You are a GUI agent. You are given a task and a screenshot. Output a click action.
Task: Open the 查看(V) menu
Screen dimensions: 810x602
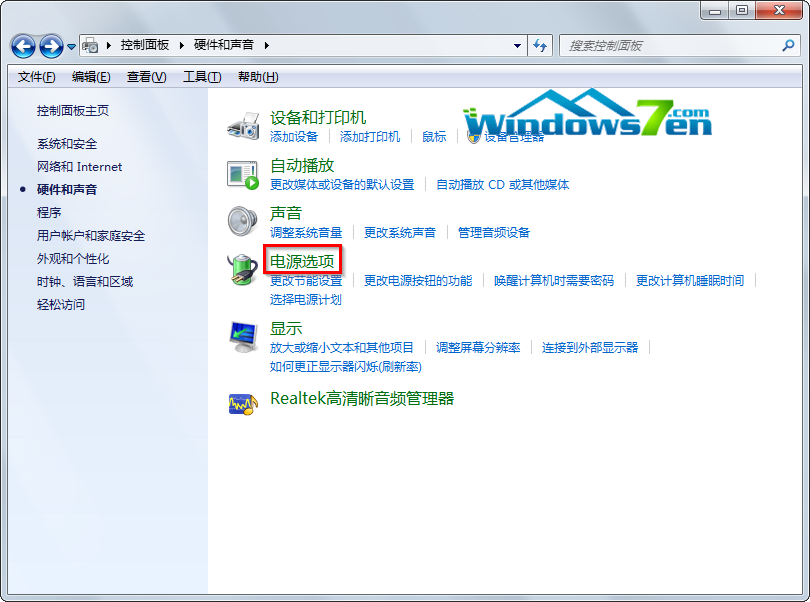pos(147,77)
